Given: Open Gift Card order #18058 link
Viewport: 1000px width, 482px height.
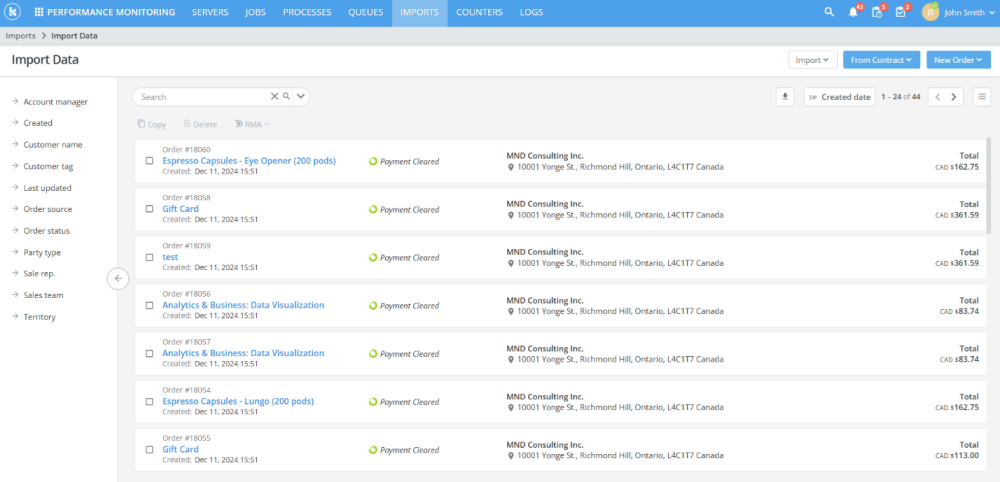Looking at the screenshot, I should [x=180, y=208].
